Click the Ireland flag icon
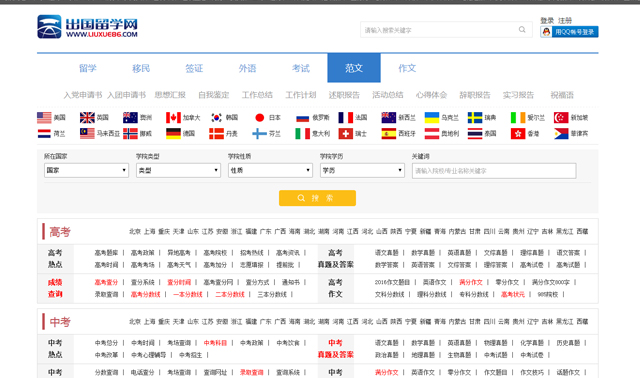The height and width of the screenshot is (378, 640). 518,118
